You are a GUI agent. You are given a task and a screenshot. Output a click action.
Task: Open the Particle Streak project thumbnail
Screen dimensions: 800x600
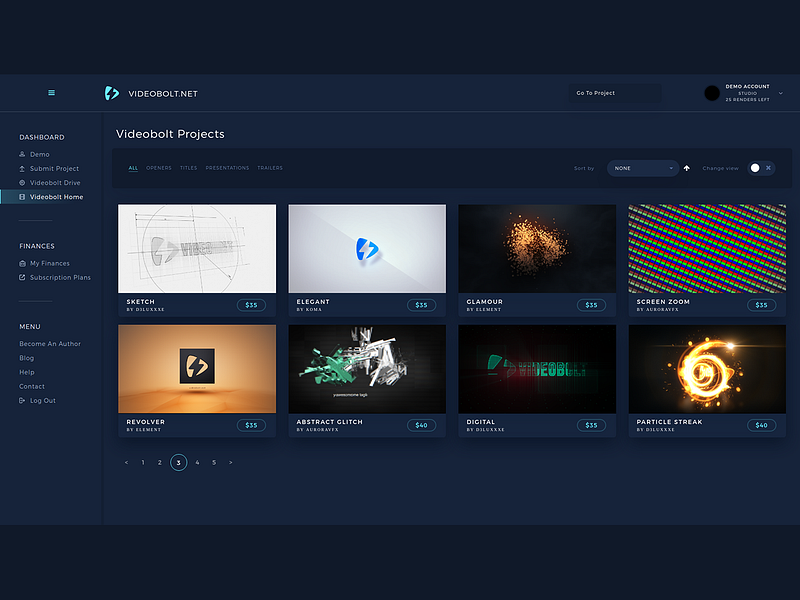click(707, 369)
